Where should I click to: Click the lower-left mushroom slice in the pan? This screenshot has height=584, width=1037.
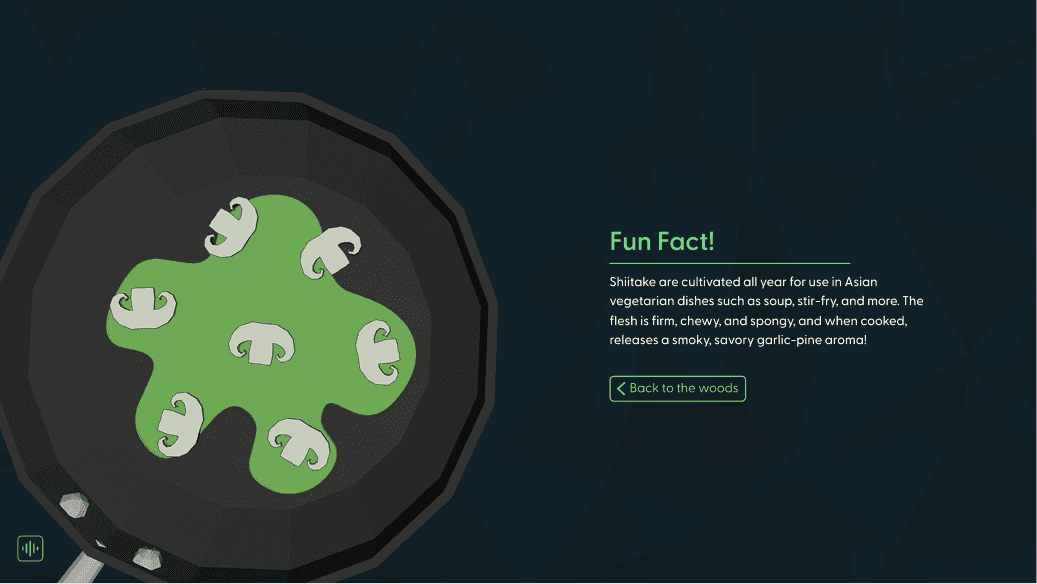click(x=180, y=424)
